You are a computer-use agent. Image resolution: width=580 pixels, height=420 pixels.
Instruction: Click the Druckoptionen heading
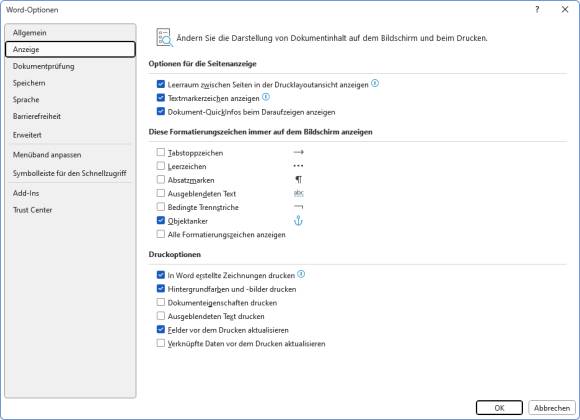175,254
